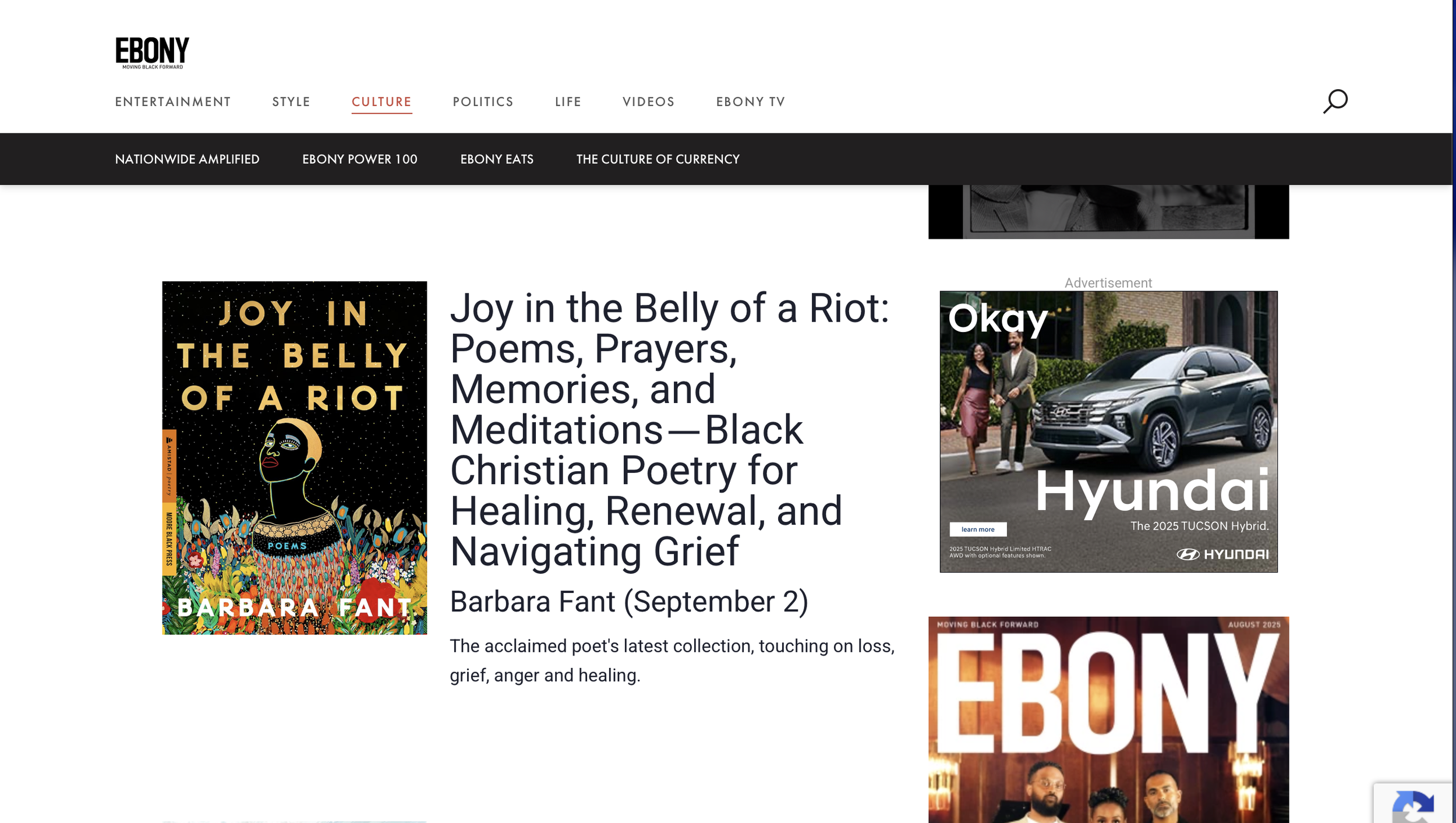Visit the EBONY Eats link

tap(496, 159)
